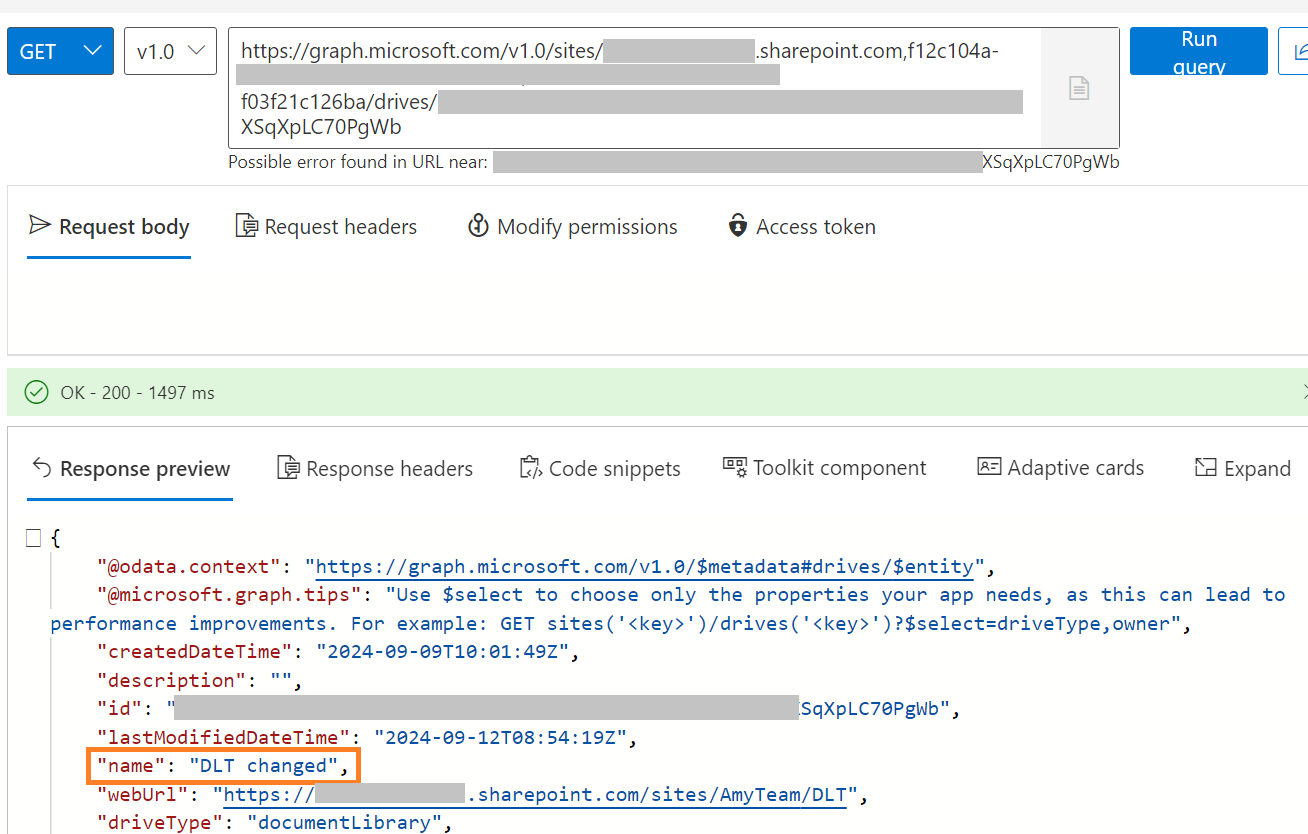The height and width of the screenshot is (834, 1308).
Task: Open the Toolkit component tab
Action: 825,468
